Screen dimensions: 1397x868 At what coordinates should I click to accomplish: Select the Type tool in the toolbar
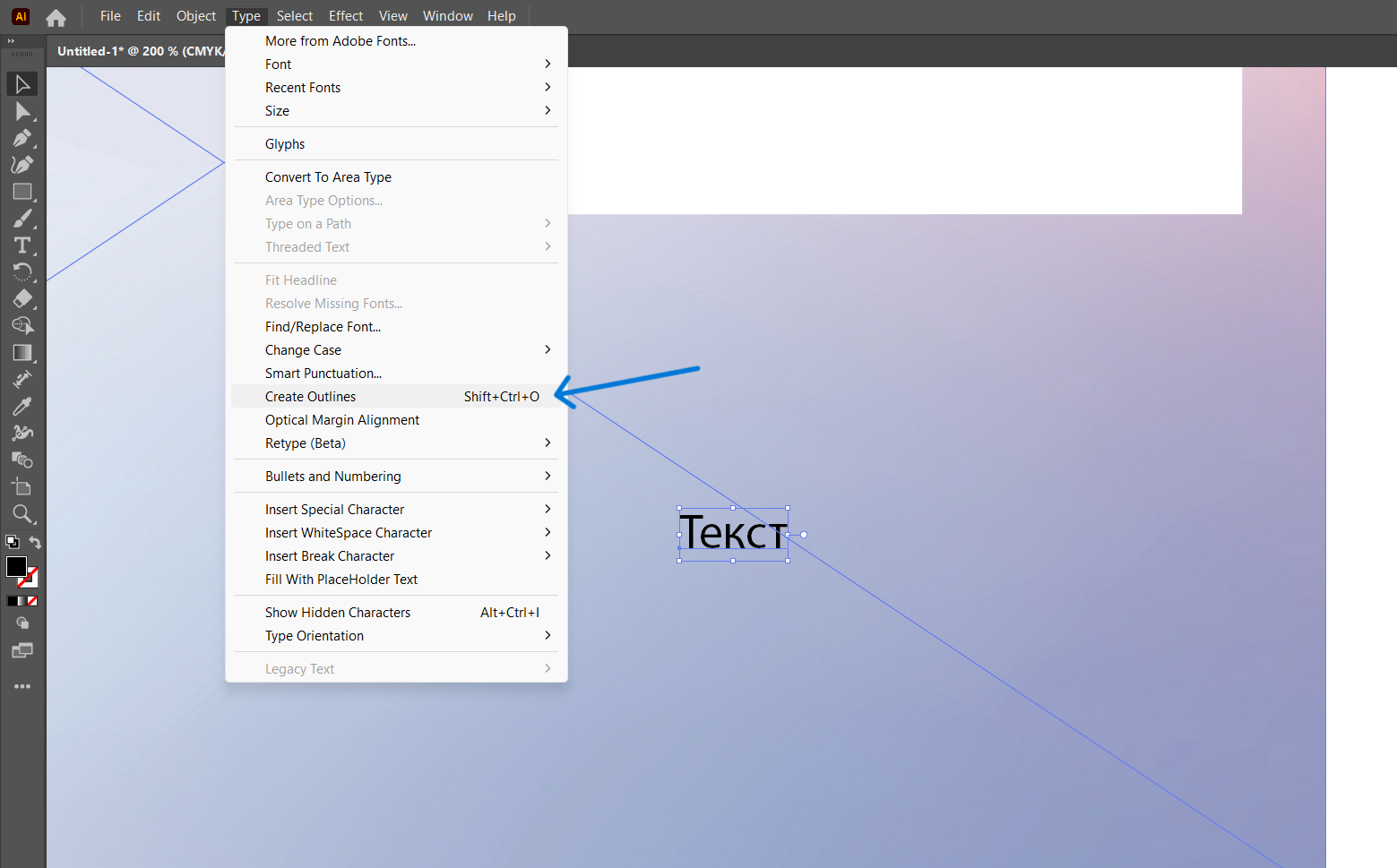coord(22,245)
